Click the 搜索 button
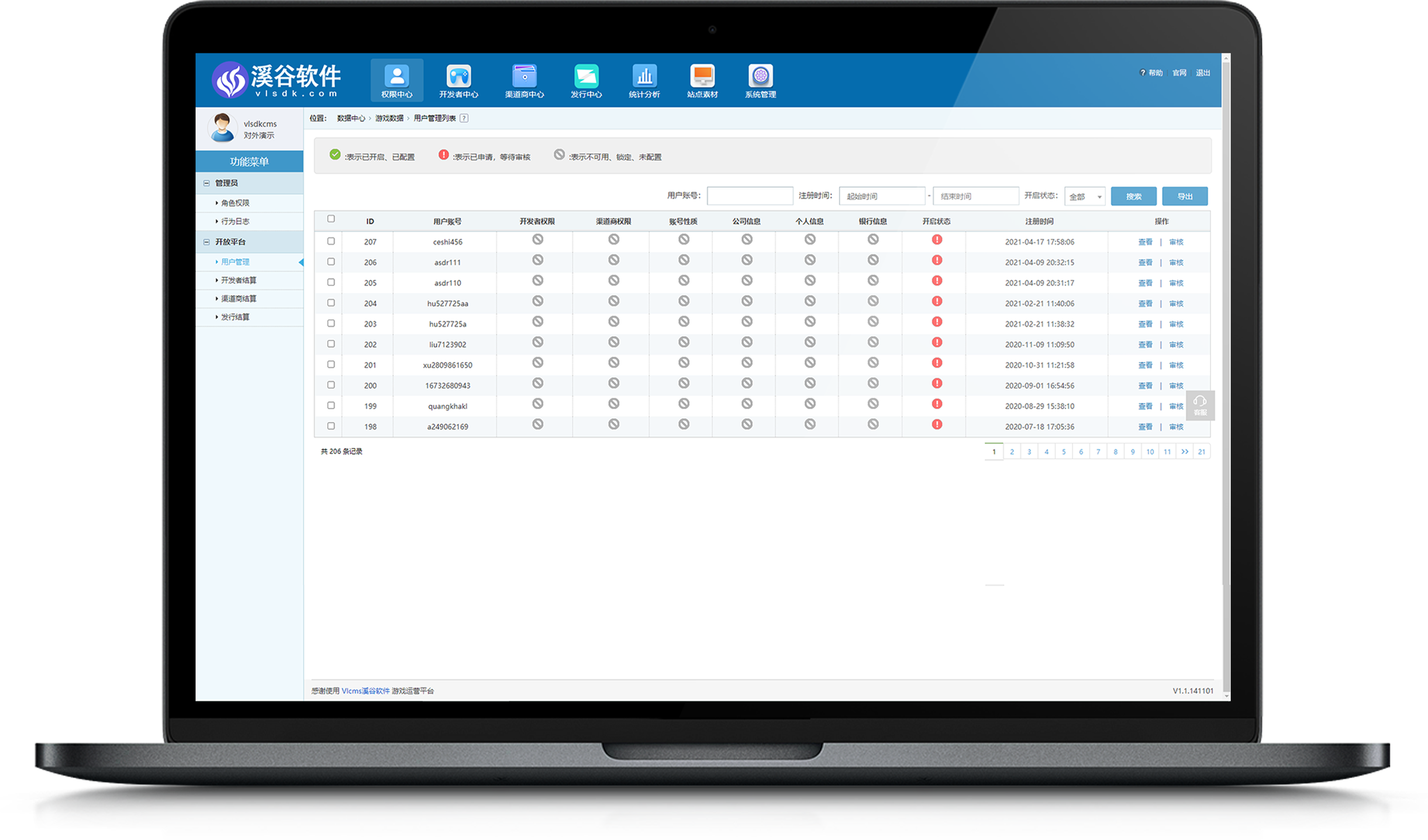The image size is (1428, 840). (x=1133, y=196)
